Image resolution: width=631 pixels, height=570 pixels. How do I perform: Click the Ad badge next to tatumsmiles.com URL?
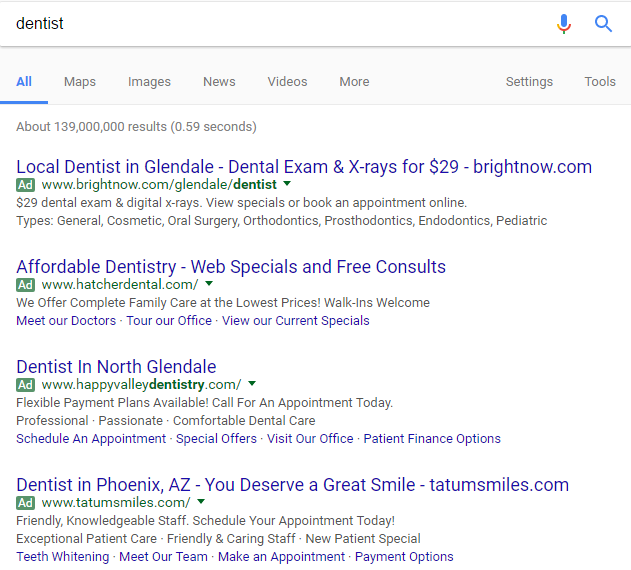[x=25, y=502]
